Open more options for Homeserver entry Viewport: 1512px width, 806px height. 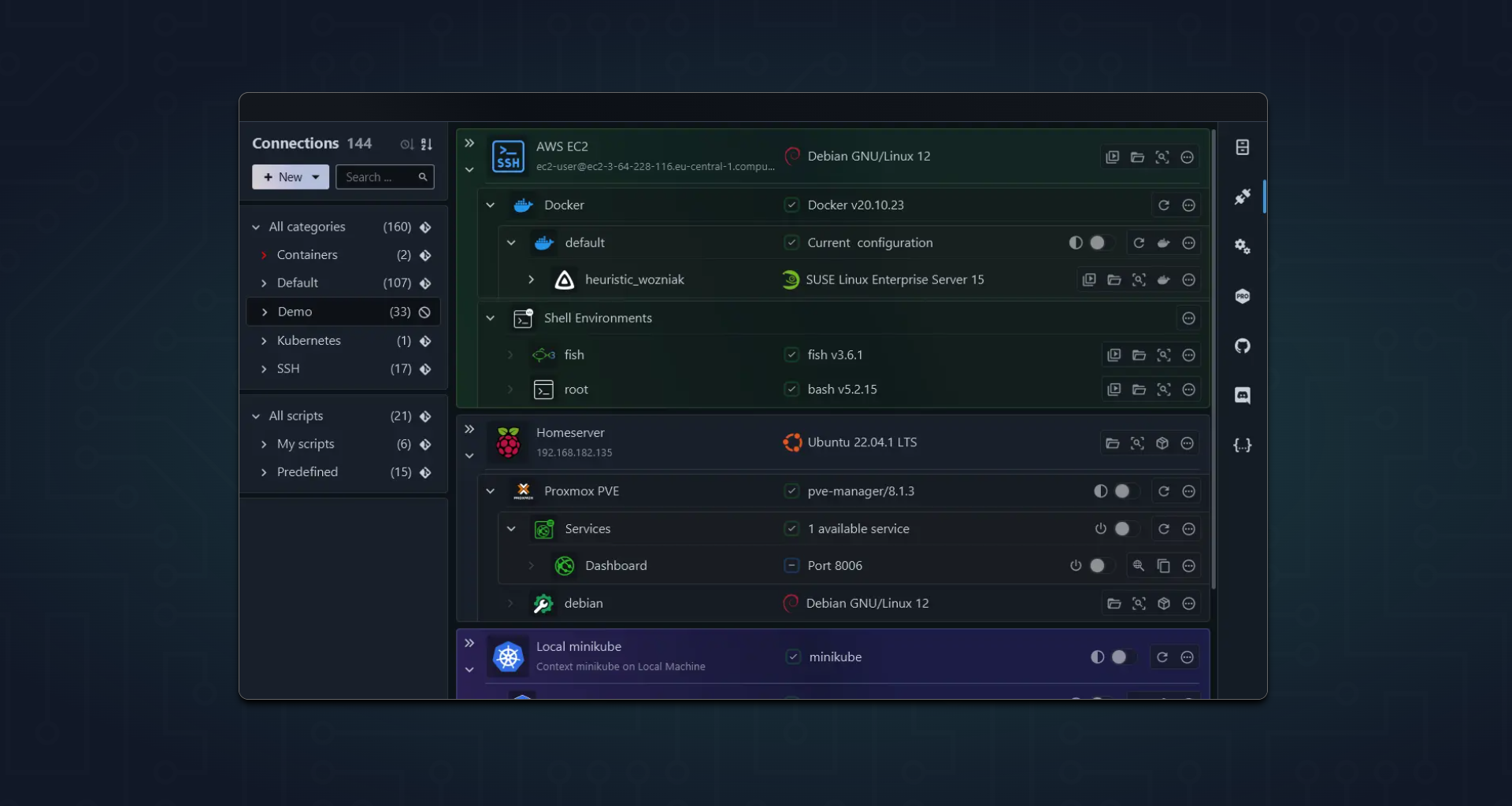click(1188, 444)
